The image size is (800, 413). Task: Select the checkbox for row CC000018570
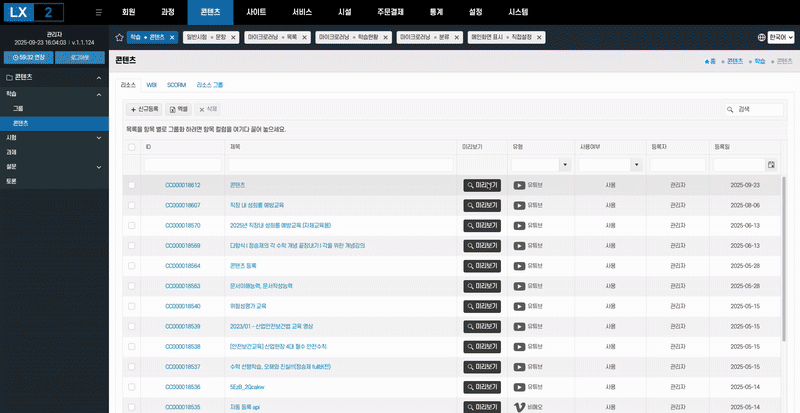point(131,225)
